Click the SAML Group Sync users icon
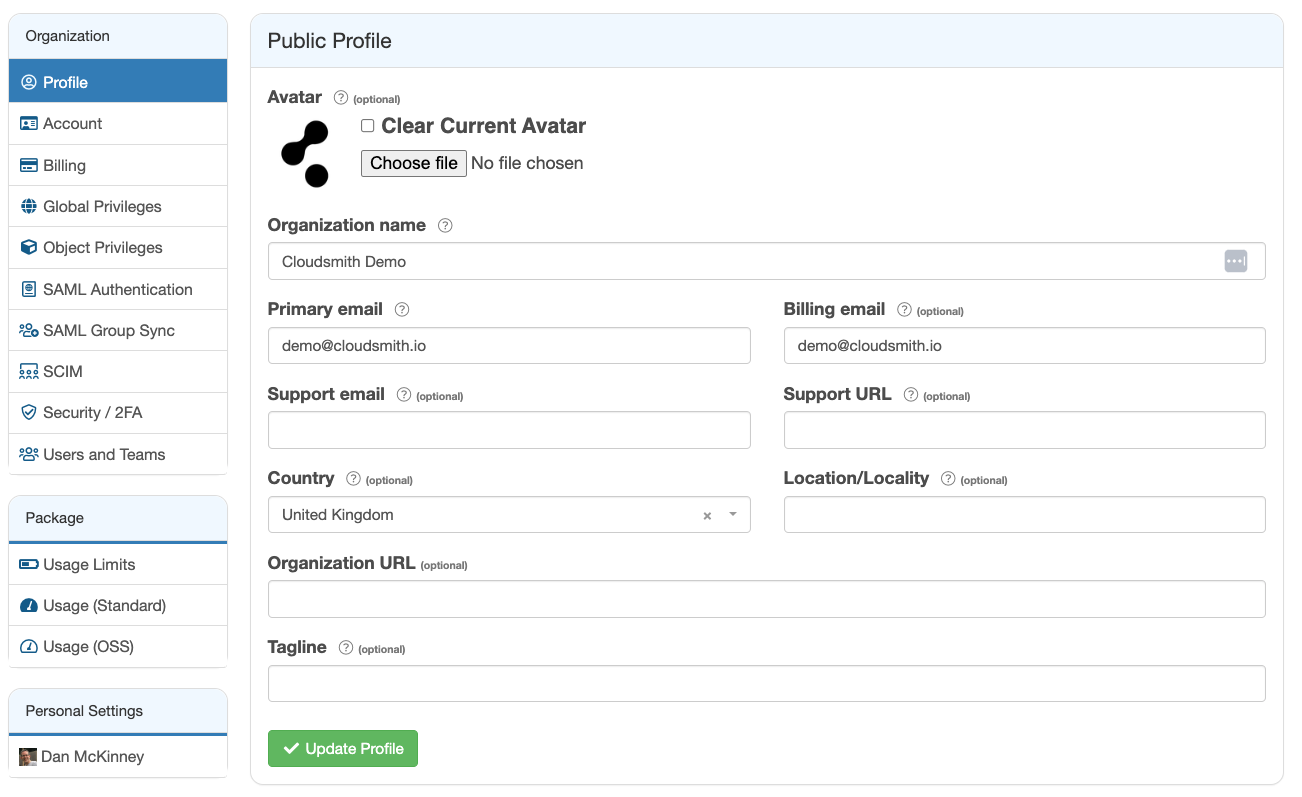The height and width of the screenshot is (797, 1302). [x=28, y=331]
